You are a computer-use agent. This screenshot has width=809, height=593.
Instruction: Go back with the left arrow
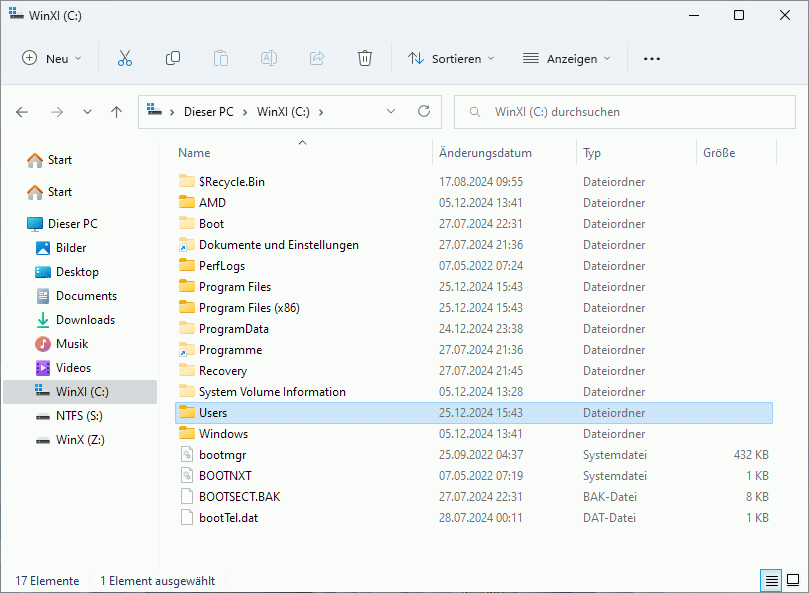pos(22,112)
